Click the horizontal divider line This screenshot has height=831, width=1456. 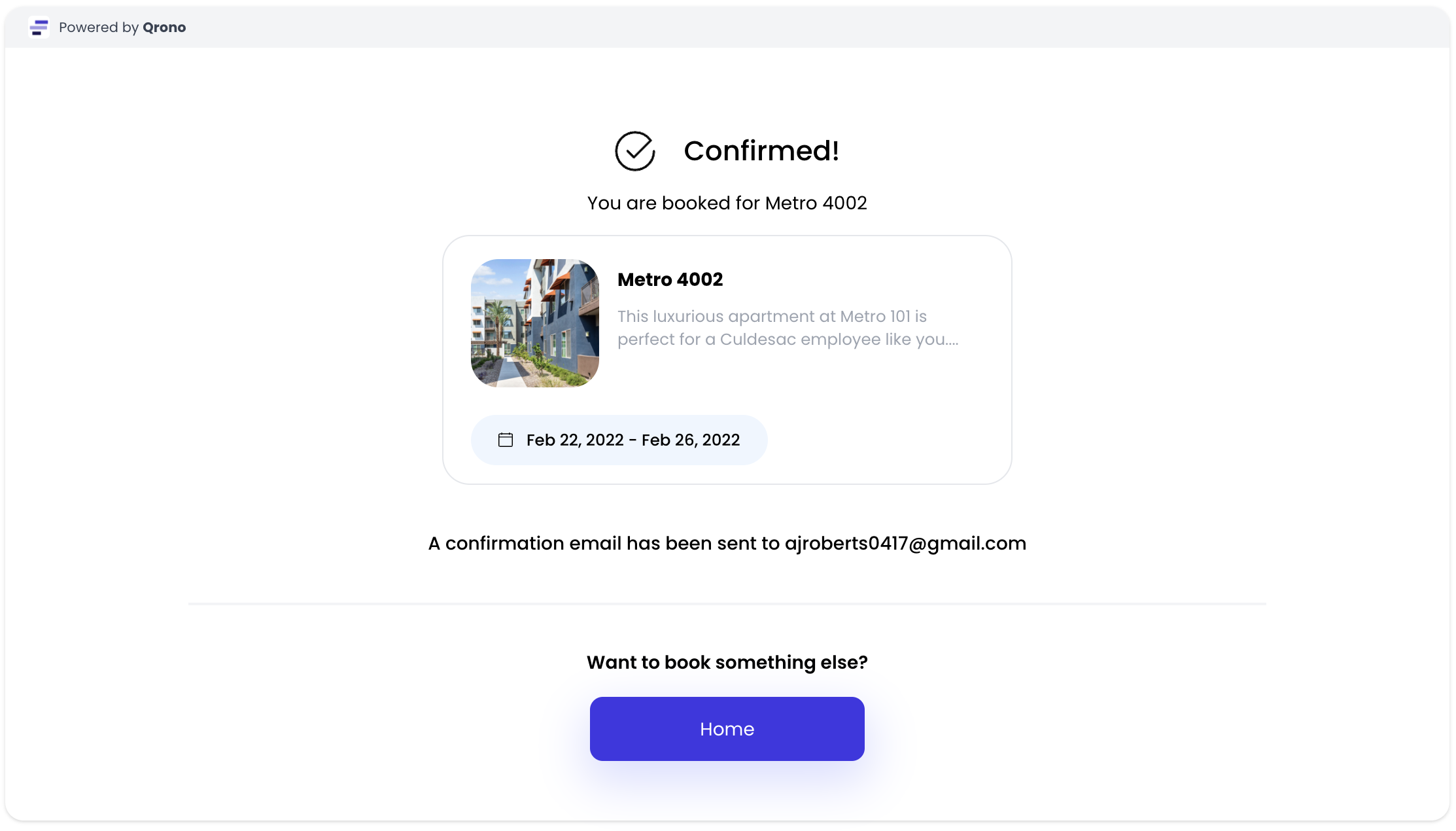pyautogui.click(x=727, y=603)
